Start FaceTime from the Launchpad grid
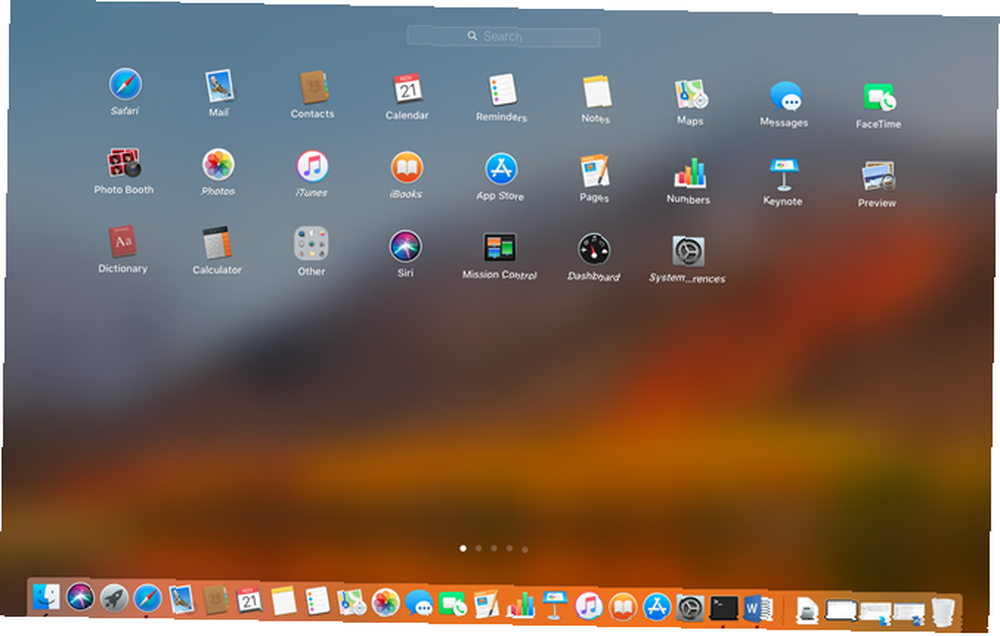The image size is (1000, 636). [879, 98]
